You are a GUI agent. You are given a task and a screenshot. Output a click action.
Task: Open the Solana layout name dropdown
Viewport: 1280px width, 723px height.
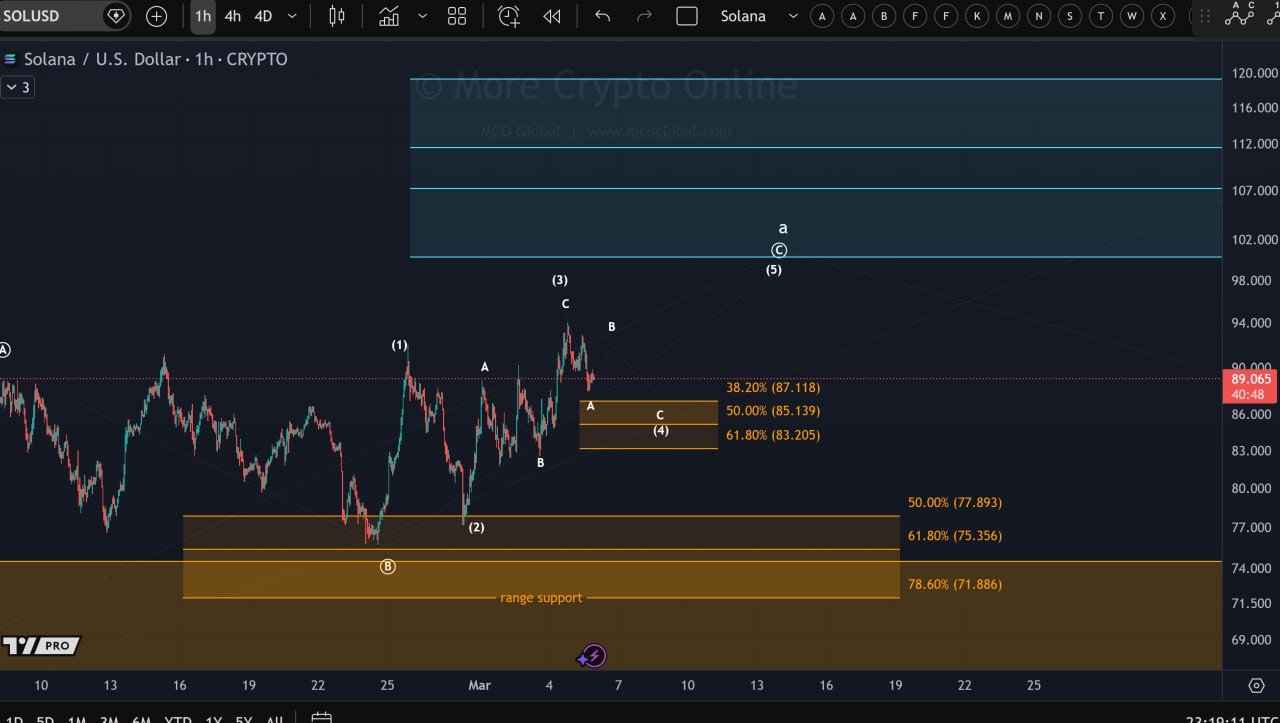(758, 16)
